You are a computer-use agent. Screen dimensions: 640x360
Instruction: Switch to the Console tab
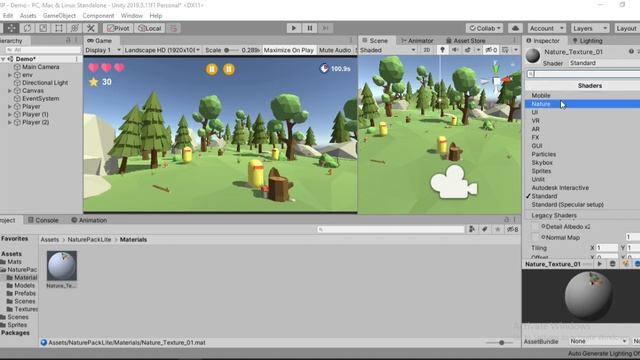click(x=43, y=220)
